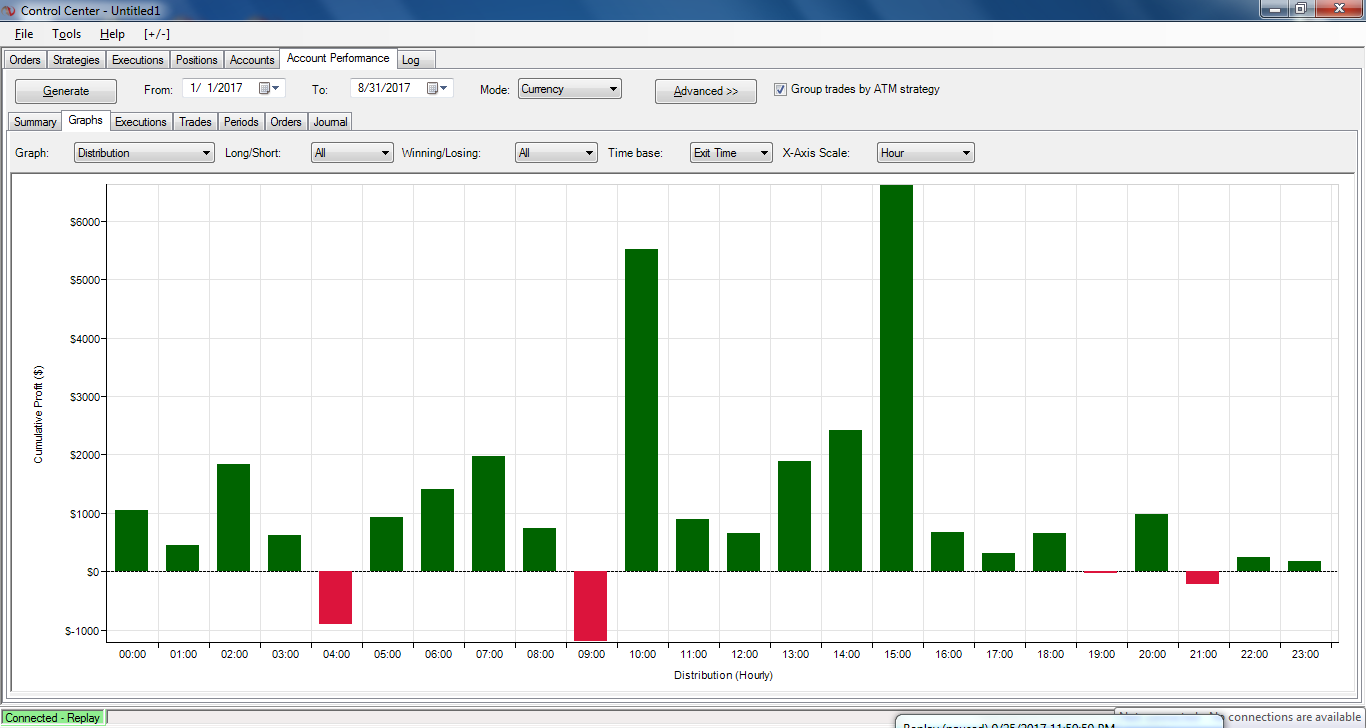Screen dimensions: 1366x728
Task: Click the To date field
Action: 402,88
